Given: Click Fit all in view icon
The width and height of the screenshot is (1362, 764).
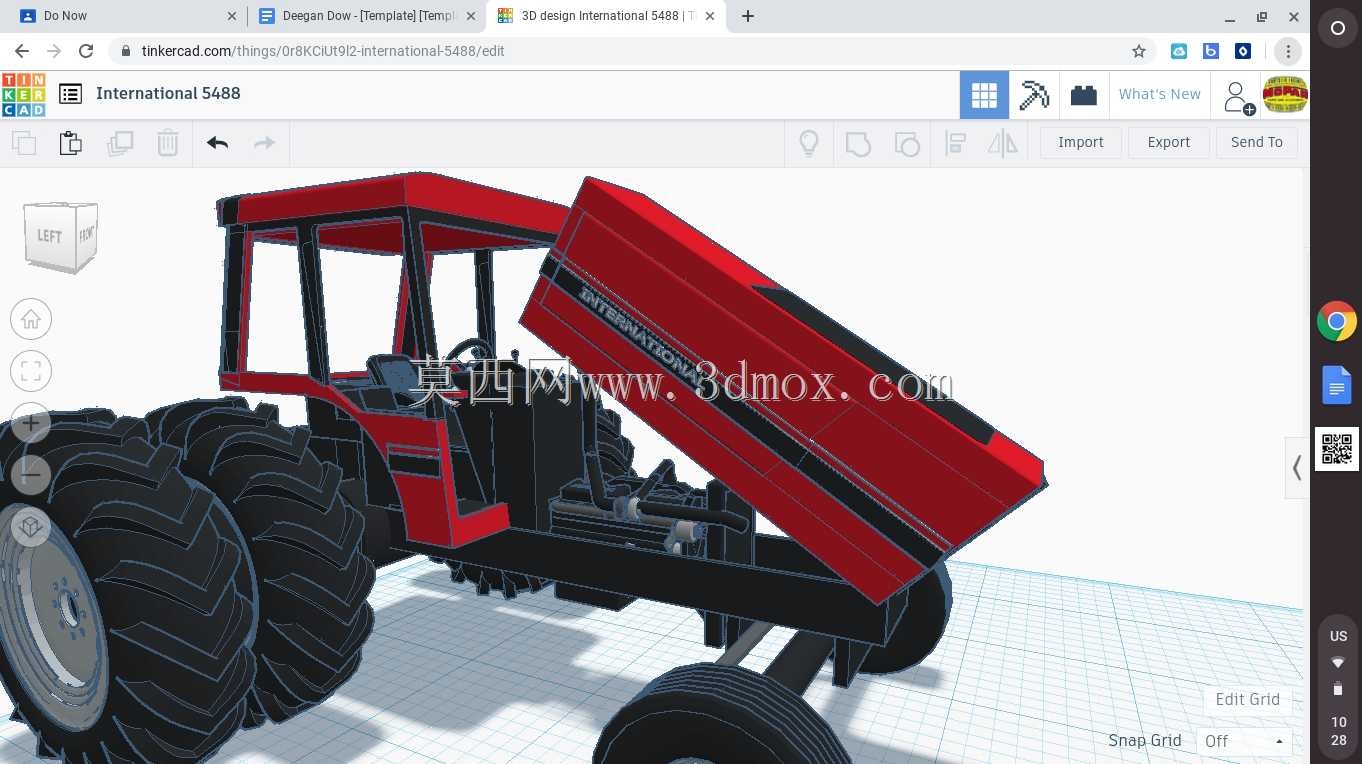Looking at the screenshot, I should click(31, 372).
